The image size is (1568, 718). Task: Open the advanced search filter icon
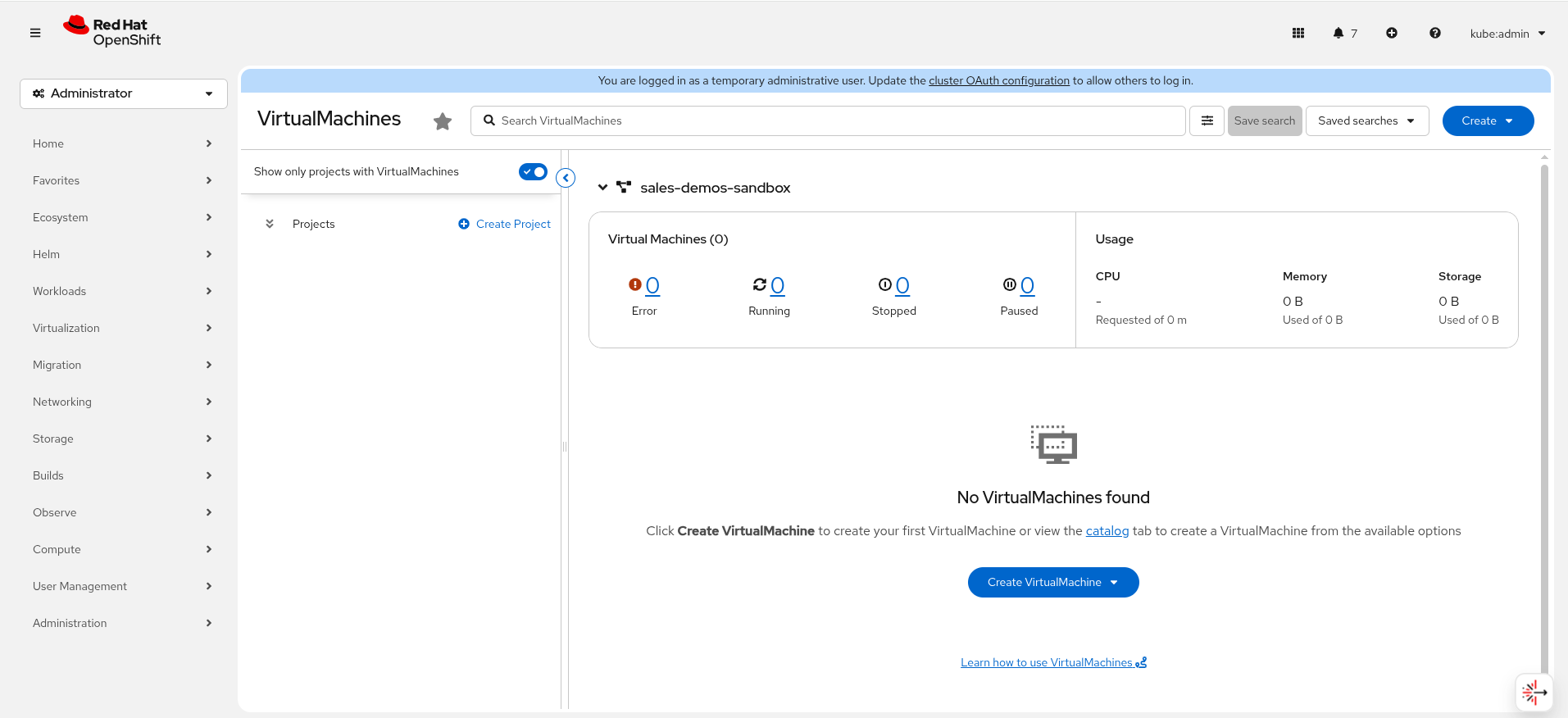1207,120
